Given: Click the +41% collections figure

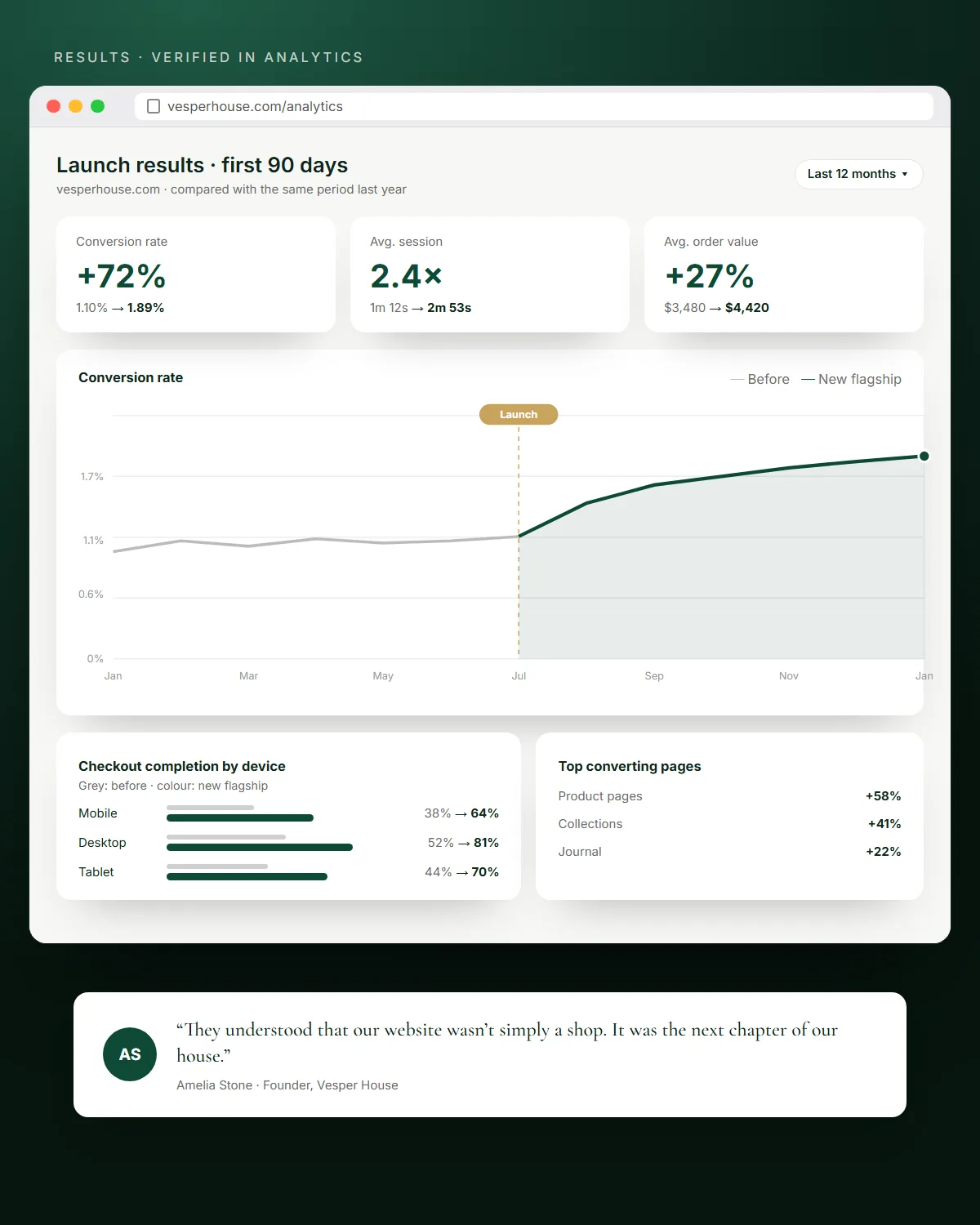Looking at the screenshot, I should [884, 824].
